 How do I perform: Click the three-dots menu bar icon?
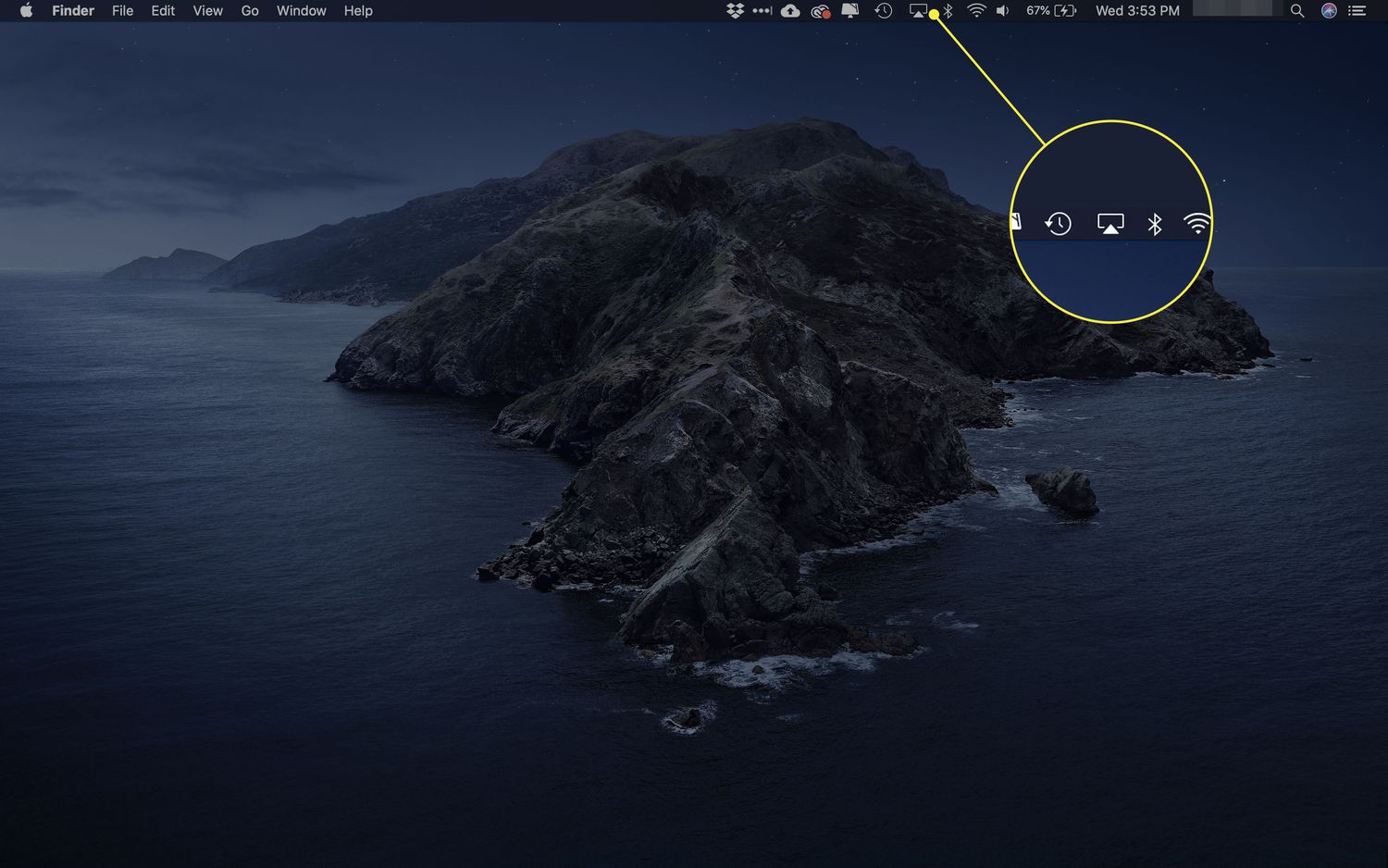(762, 11)
